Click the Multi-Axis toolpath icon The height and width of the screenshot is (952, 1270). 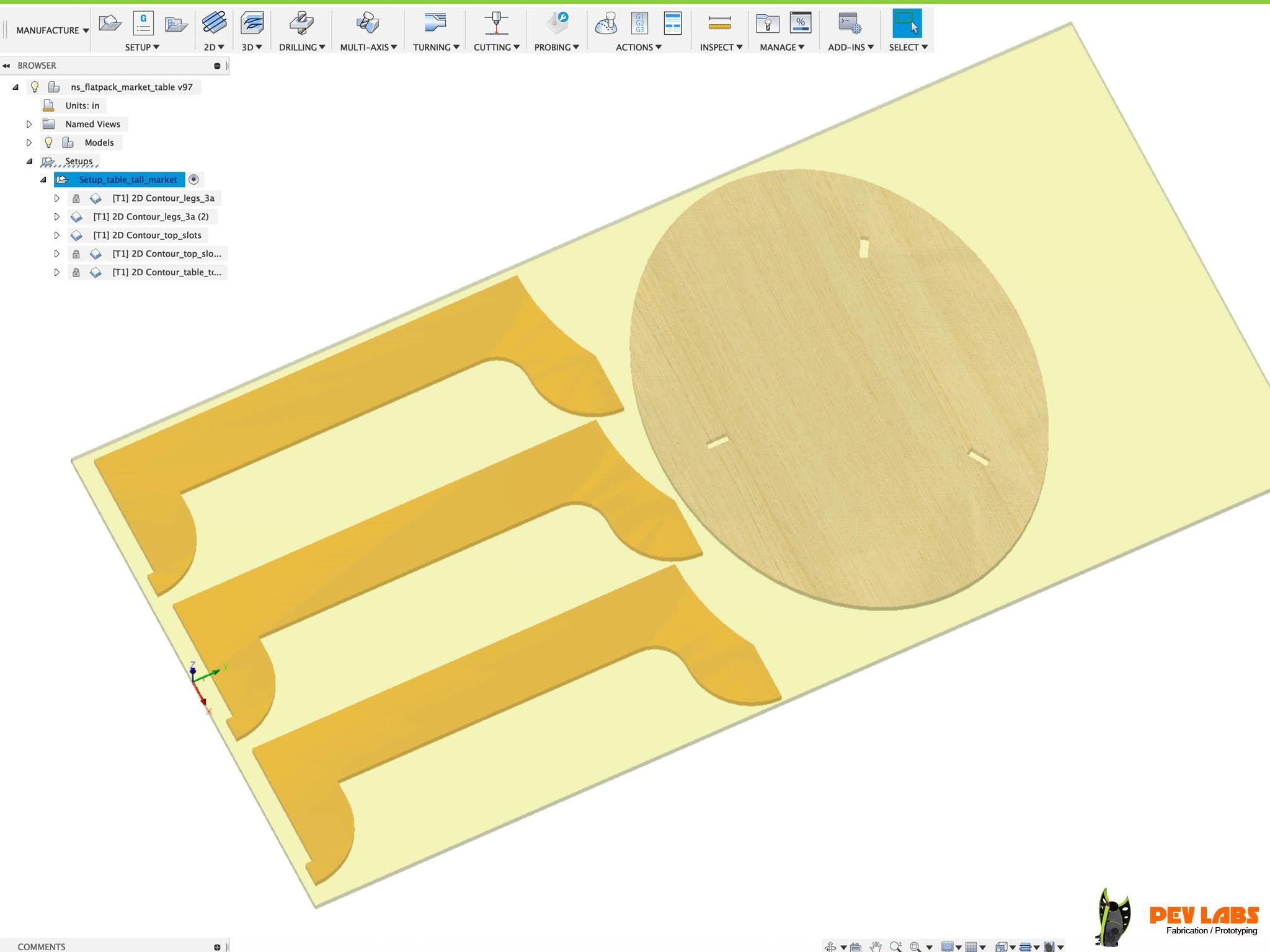pyautogui.click(x=368, y=24)
